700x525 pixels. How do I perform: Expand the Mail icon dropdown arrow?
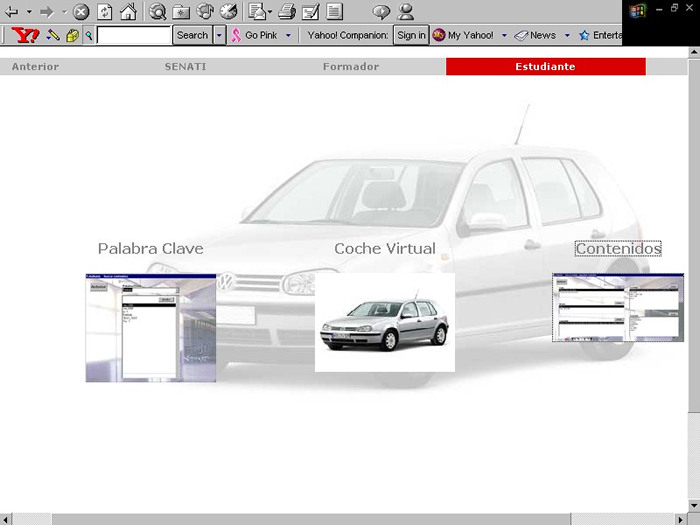(270, 12)
